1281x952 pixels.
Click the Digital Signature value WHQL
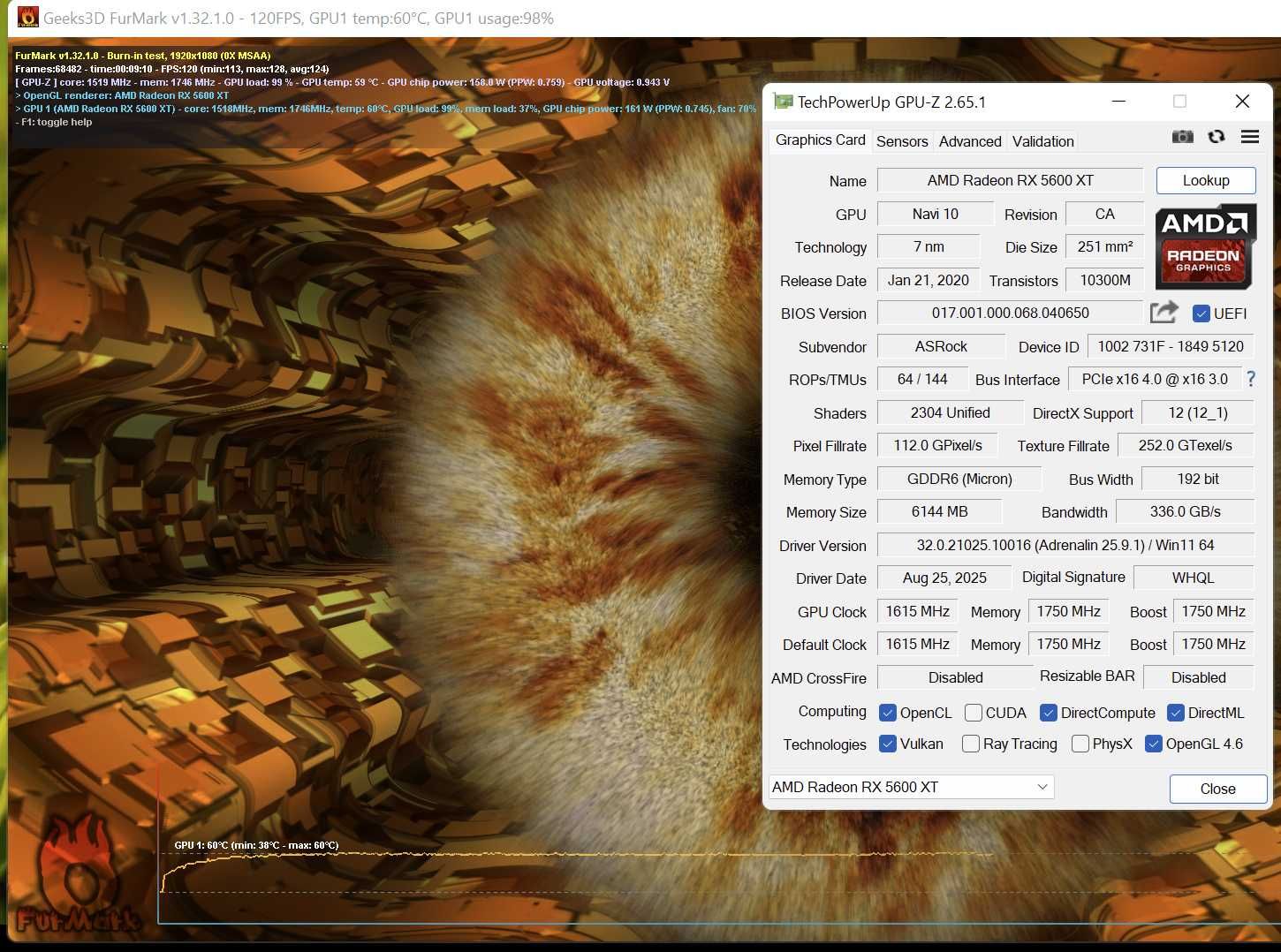pos(1193,578)
